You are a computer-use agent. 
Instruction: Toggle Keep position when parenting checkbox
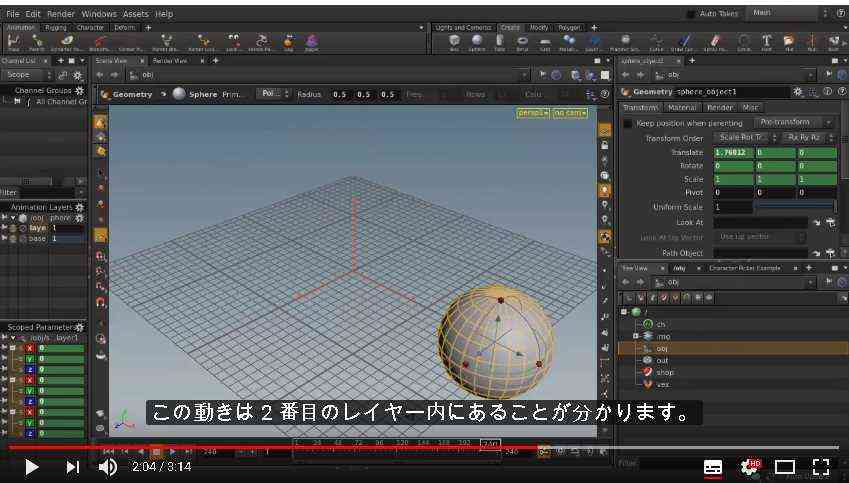coord(628,123)
